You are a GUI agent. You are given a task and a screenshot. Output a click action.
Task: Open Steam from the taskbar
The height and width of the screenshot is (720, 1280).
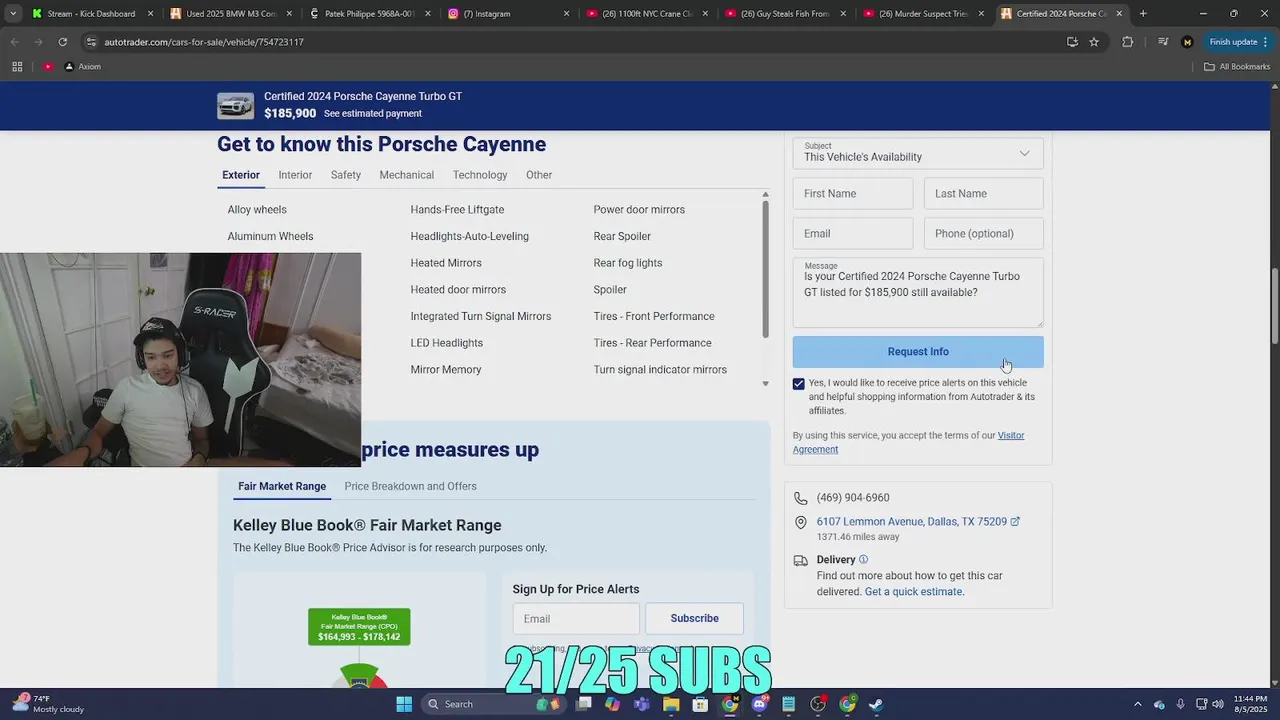coord(876,704)
